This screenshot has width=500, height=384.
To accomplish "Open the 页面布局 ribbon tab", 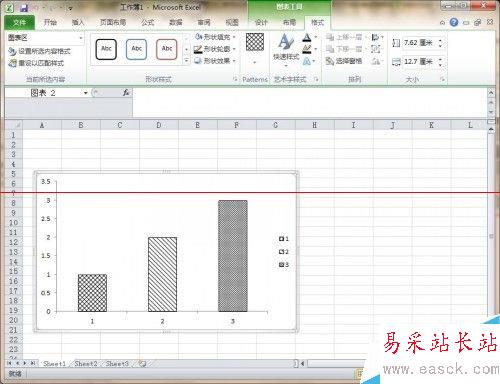I will pyautogui.click(x=113, y=22).
